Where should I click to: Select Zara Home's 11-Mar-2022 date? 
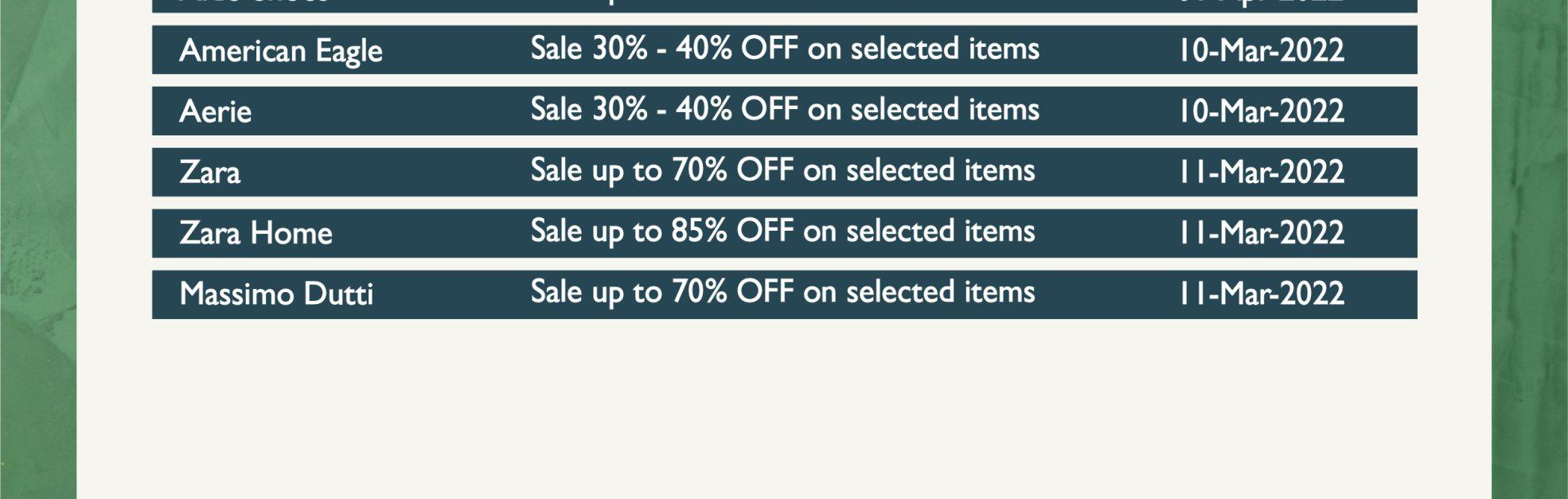1262,232
